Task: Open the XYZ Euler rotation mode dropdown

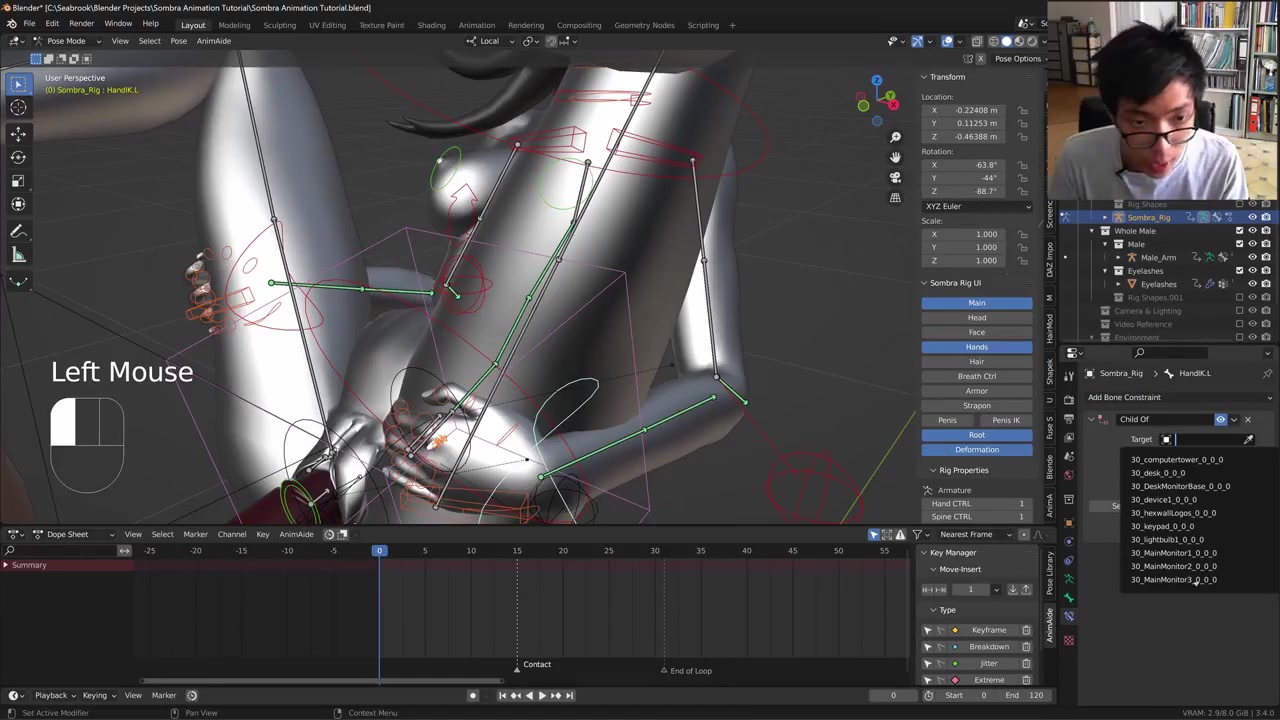Action: (977, 206)
